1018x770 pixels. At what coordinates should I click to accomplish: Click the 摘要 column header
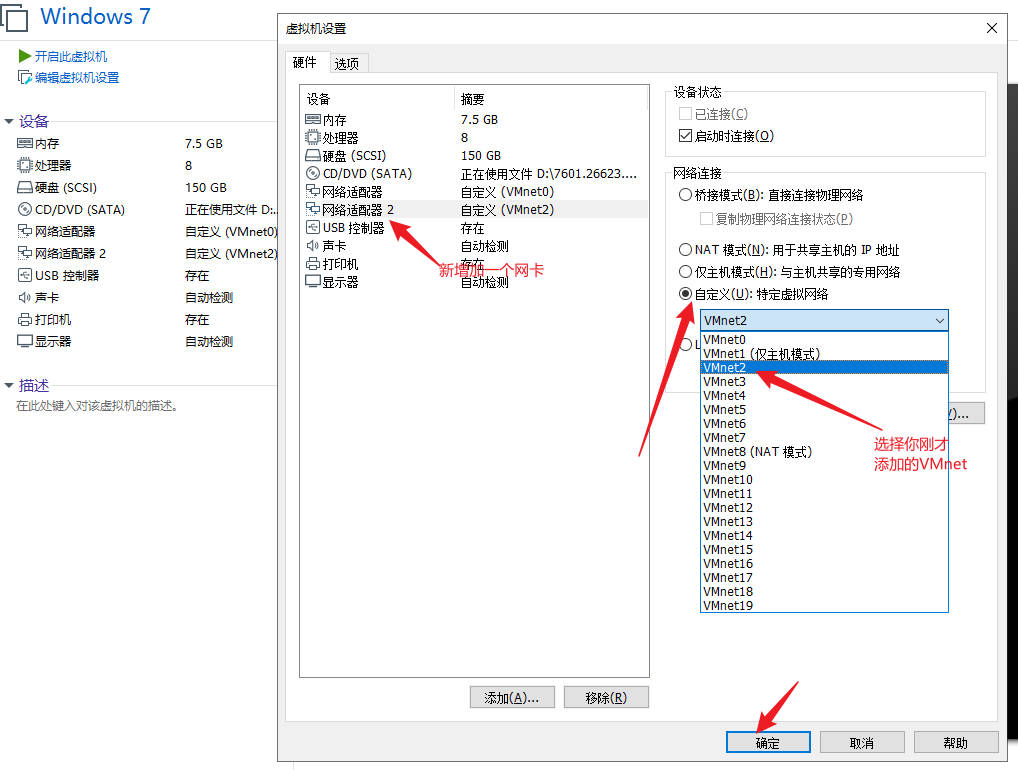click(x=551, y=99)
